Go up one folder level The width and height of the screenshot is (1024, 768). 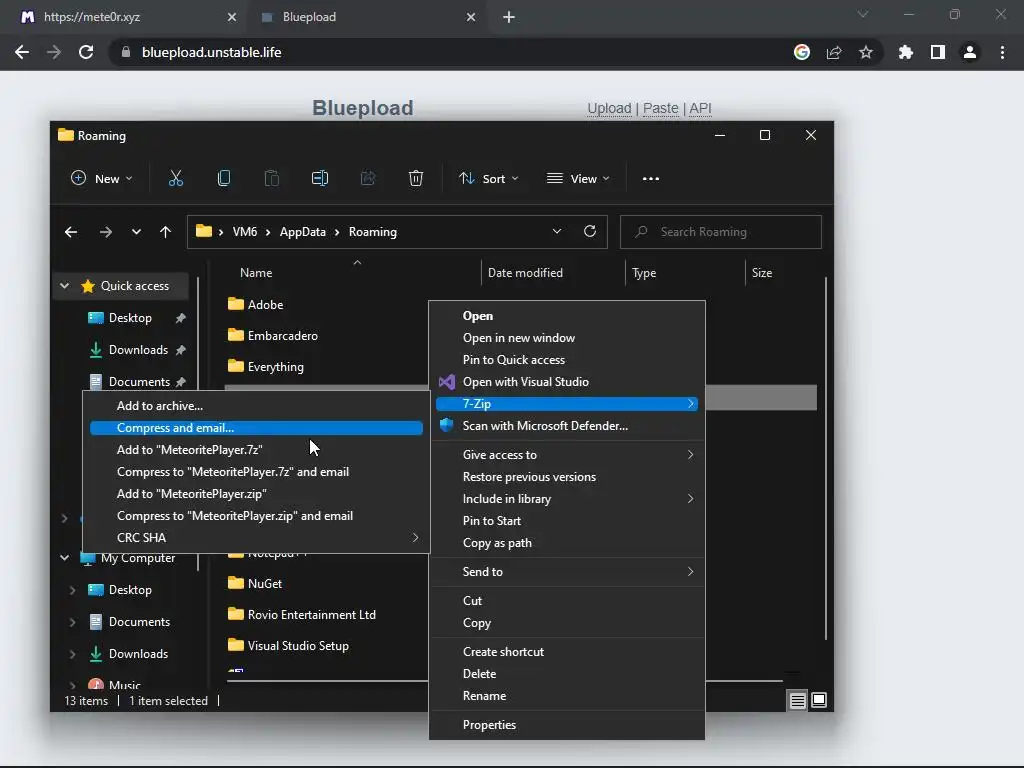(165, 232)
